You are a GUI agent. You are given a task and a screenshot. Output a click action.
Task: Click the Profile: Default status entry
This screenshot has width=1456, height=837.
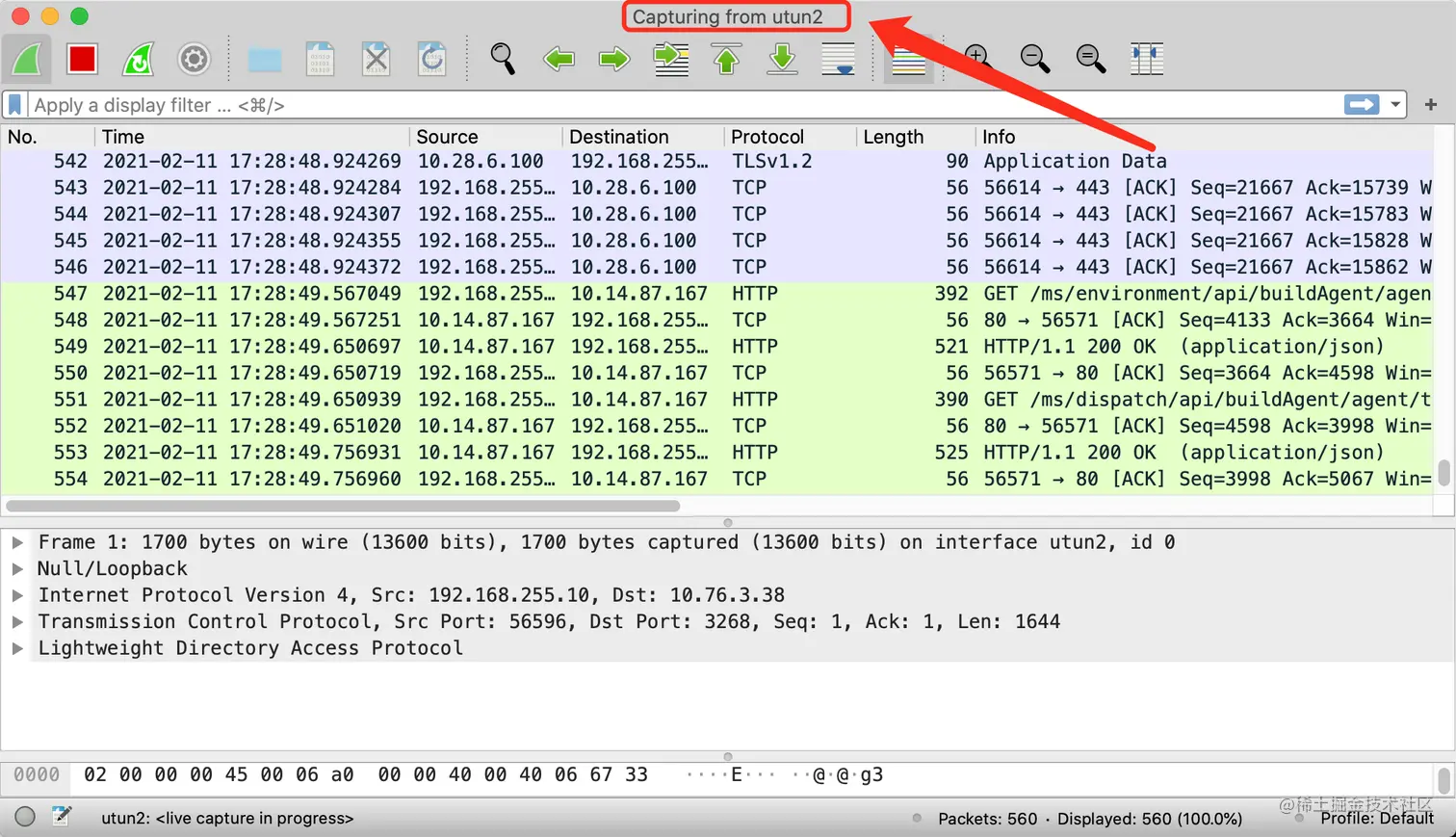1377,819
